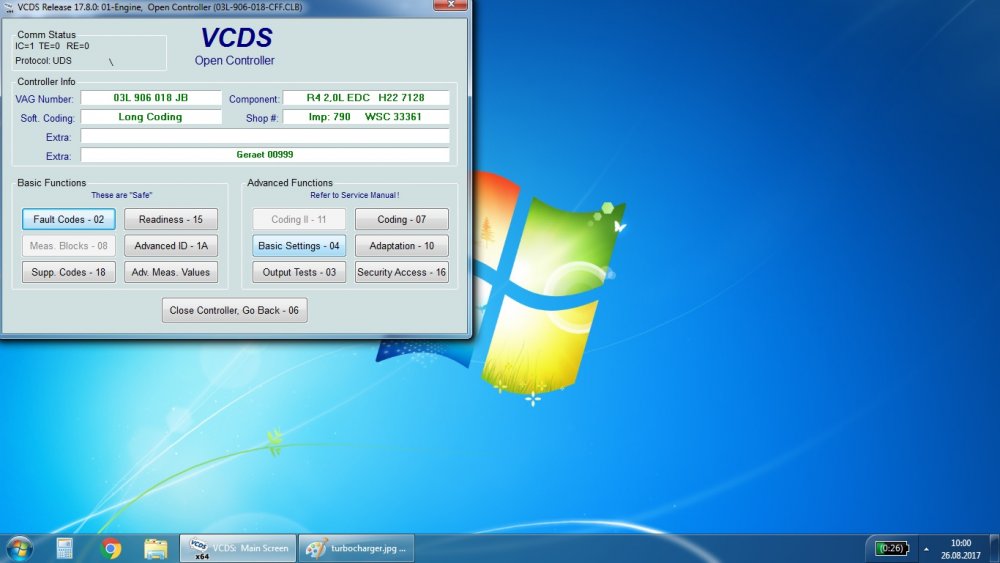Click the Soft. Coding field Long Coding
The width and height of the screenshot is (1000, 563).
[x=151, y=117]
